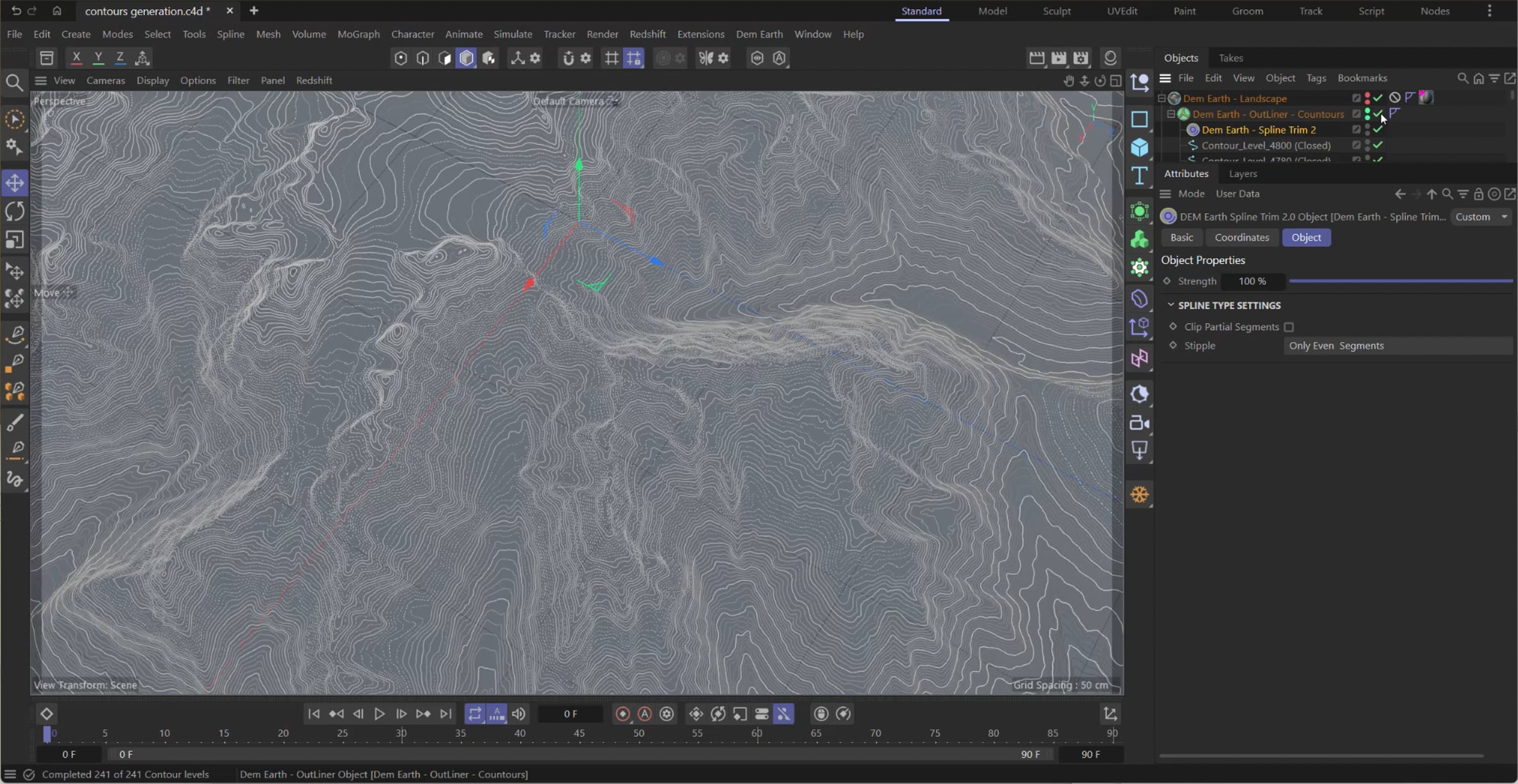This screenshot has height=784, width=1518.
Task: Lock the Y axis
Action: pyautogui.click(x=98, y=58)
